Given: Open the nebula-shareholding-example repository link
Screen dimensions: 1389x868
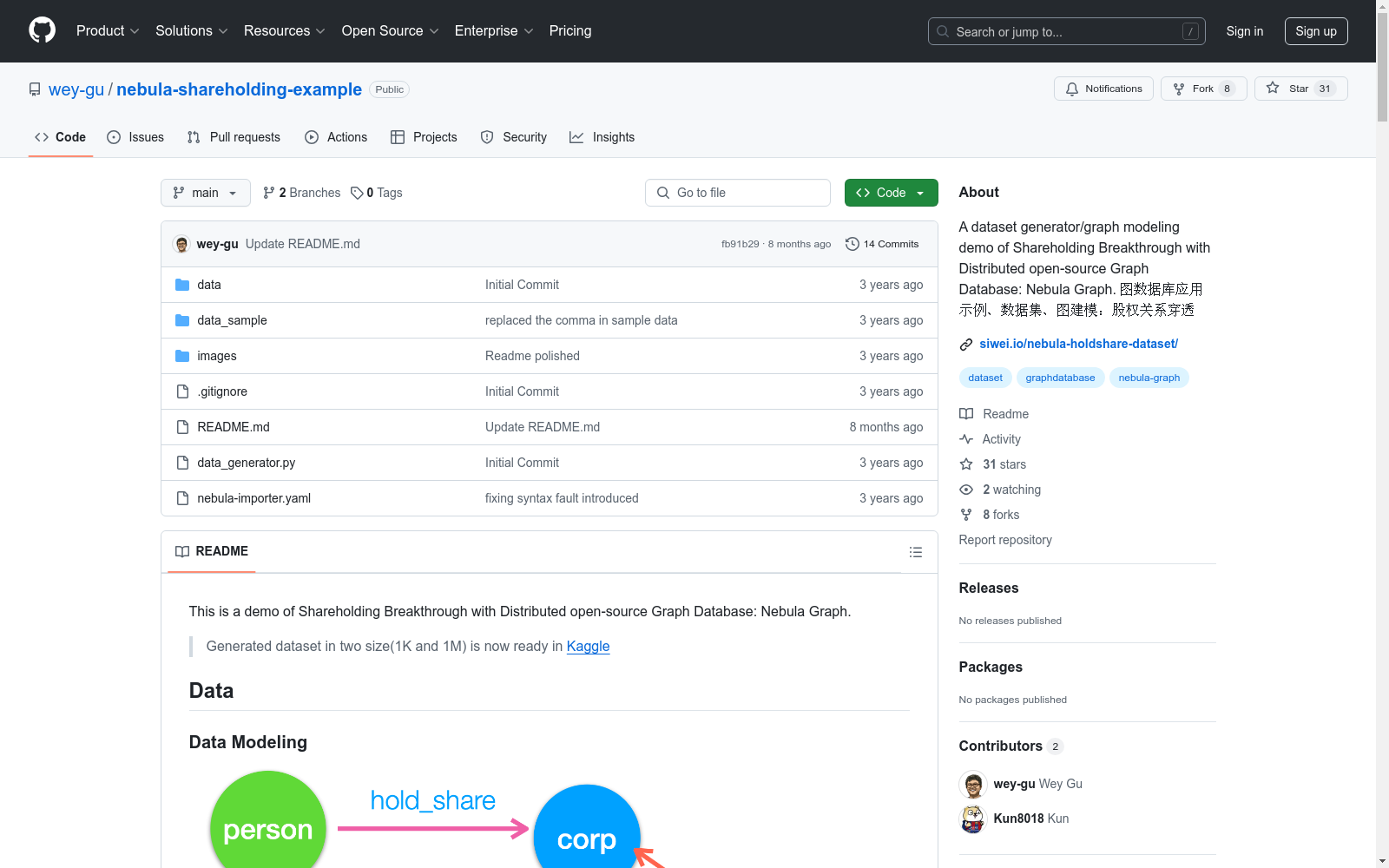Looking at the screenshot, I should 239,89.
